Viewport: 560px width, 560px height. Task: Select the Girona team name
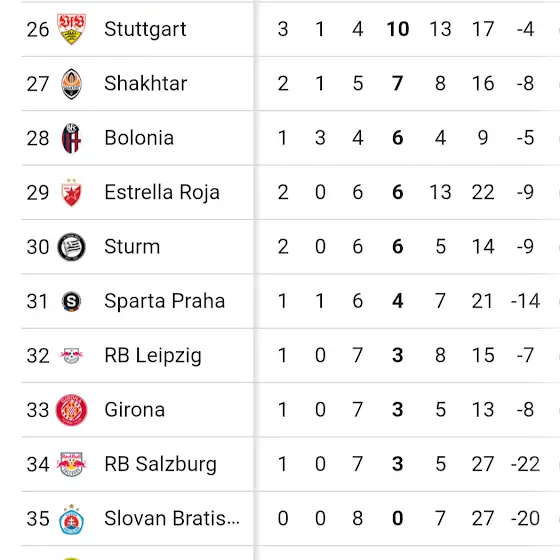pos(135,410)
